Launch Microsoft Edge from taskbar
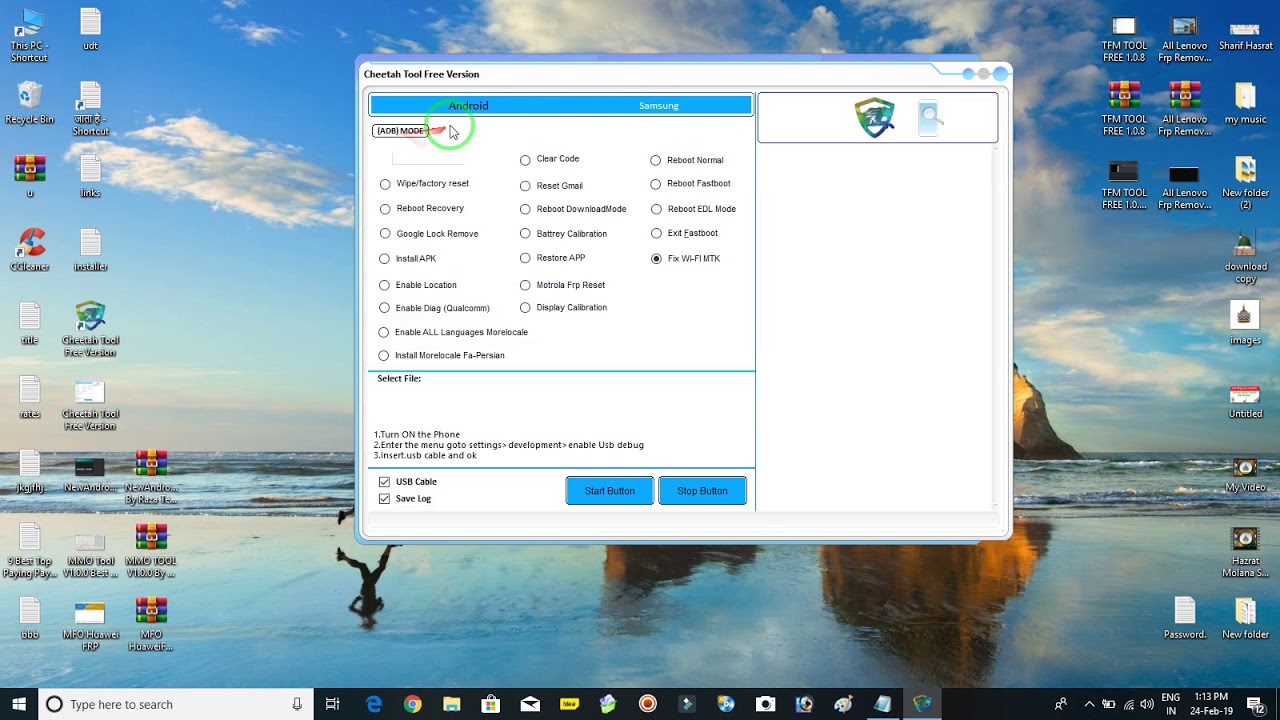This screenshot has height=720, width=1280. pos(374,704)
